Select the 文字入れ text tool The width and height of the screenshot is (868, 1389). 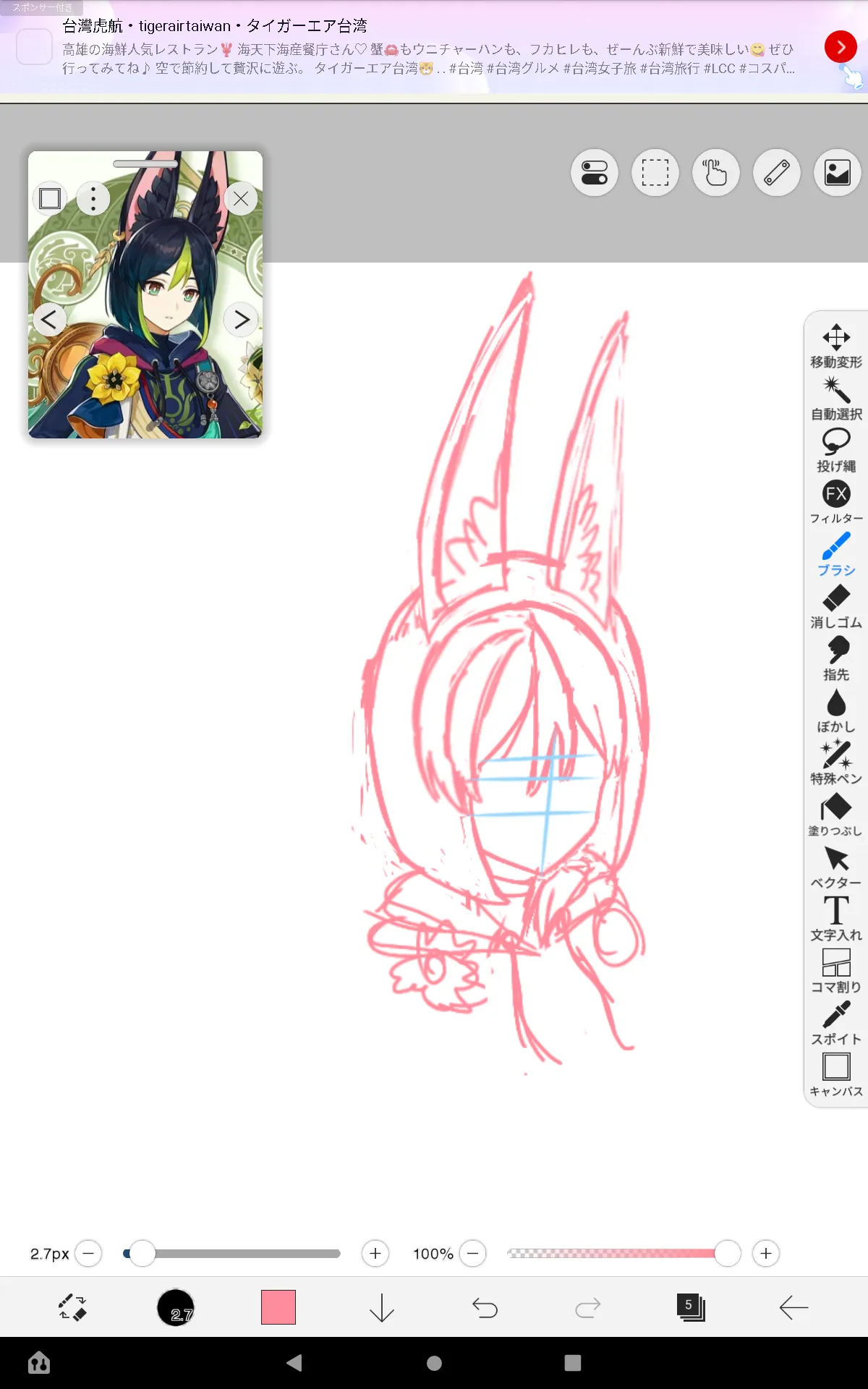tap(836, 919)
